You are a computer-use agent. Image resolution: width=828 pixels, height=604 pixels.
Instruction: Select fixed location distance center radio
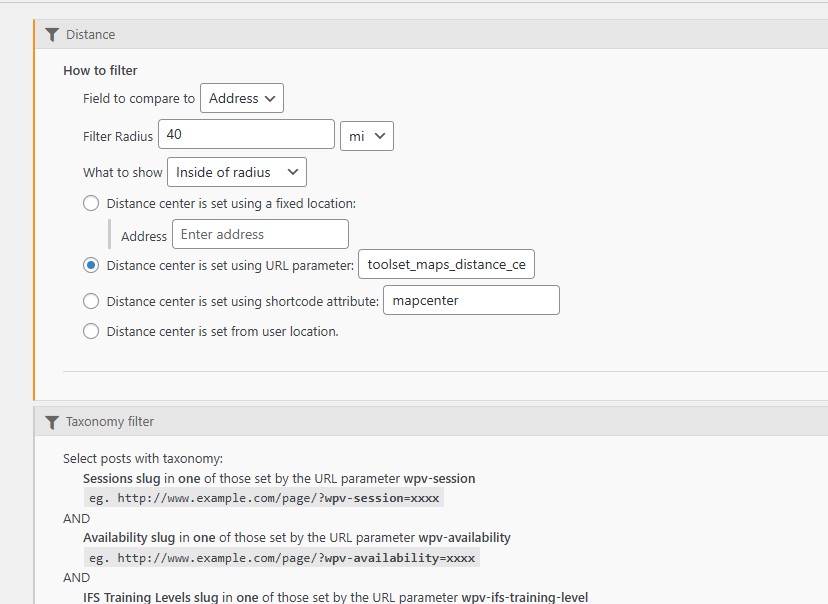click(x=91, y=203)
